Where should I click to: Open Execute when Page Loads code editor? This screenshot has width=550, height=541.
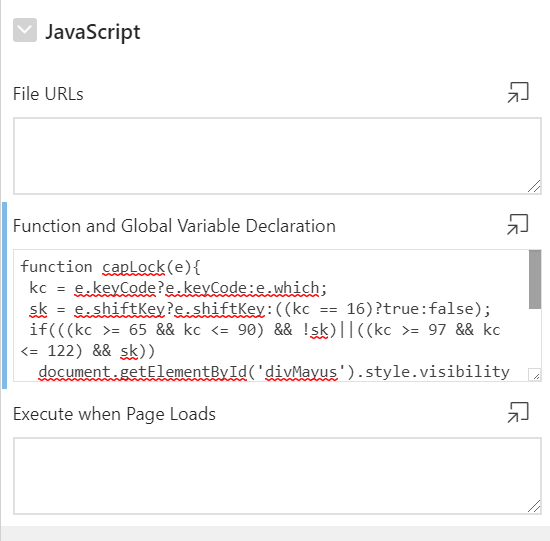[x=518, y=413]
